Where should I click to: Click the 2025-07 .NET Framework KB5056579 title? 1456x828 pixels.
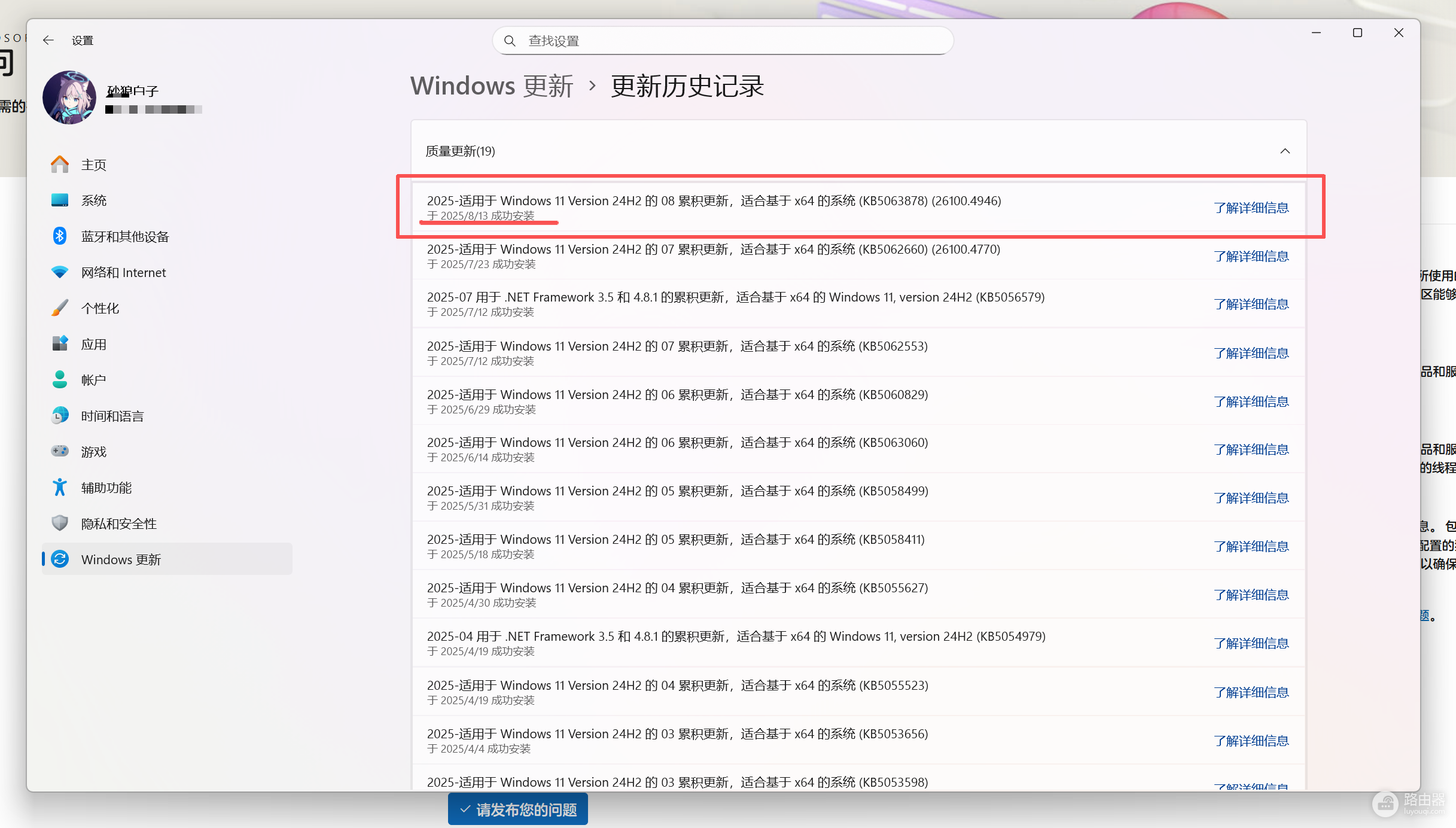coord(736,297)
